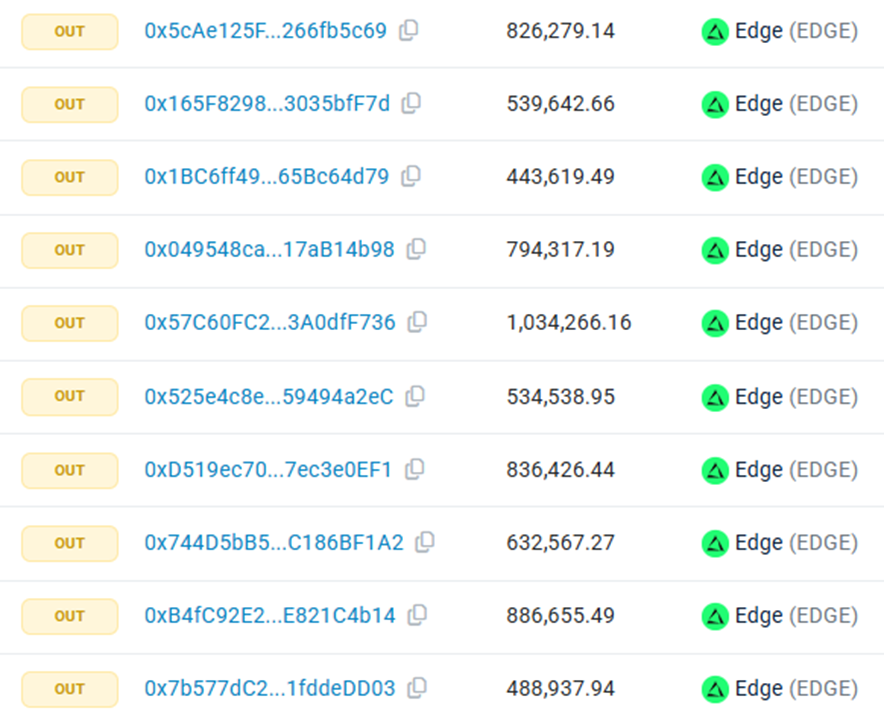Click Edge token icon in 1,034,266.16 row
Screen dimensions: 884x726
[715, 324]
